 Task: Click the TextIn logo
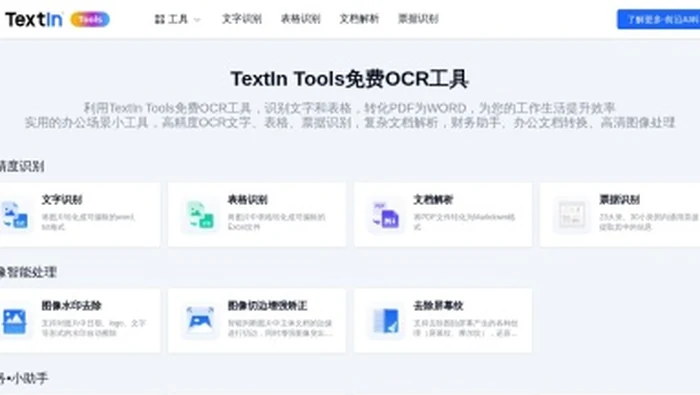pos(34,19)
